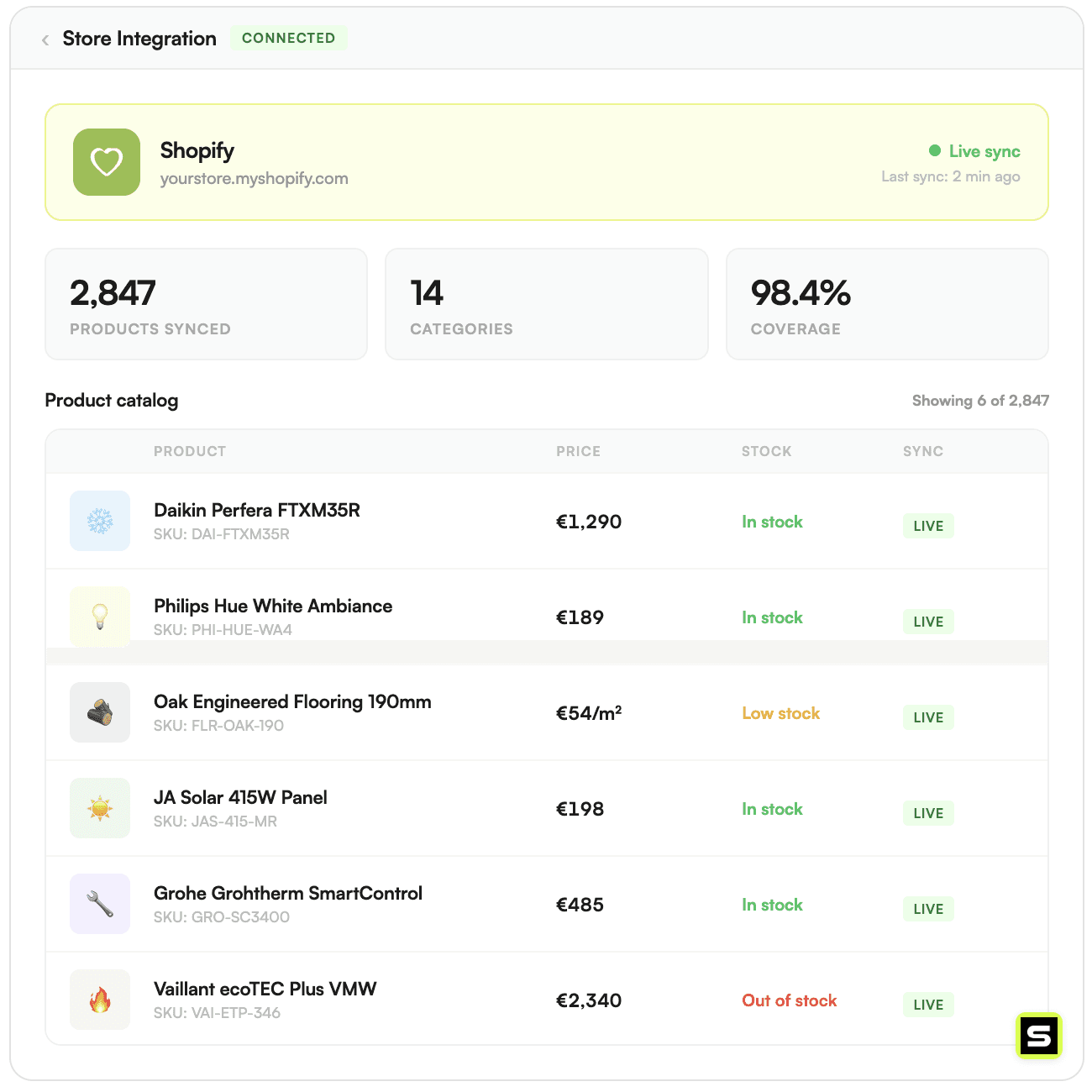The width and height of the screenshot is (1092, 1092).
Task: Open Daikin Perfera FTXM35R product
Action: (257, 510)
